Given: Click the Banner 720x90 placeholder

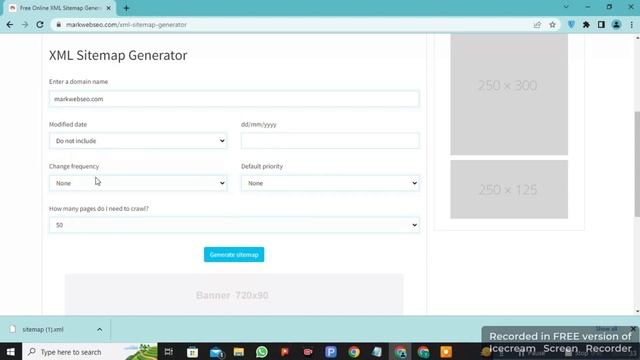Looking at the screenshot, I should (x=234, y=294).
